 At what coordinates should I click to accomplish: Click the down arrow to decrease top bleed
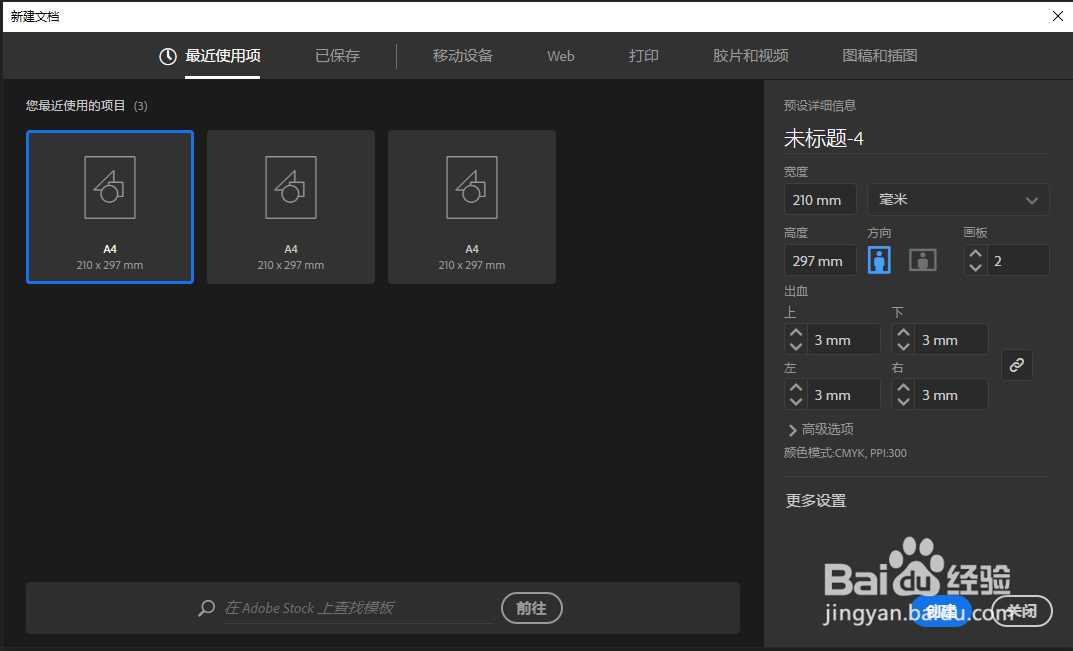[x=795, y=345]
